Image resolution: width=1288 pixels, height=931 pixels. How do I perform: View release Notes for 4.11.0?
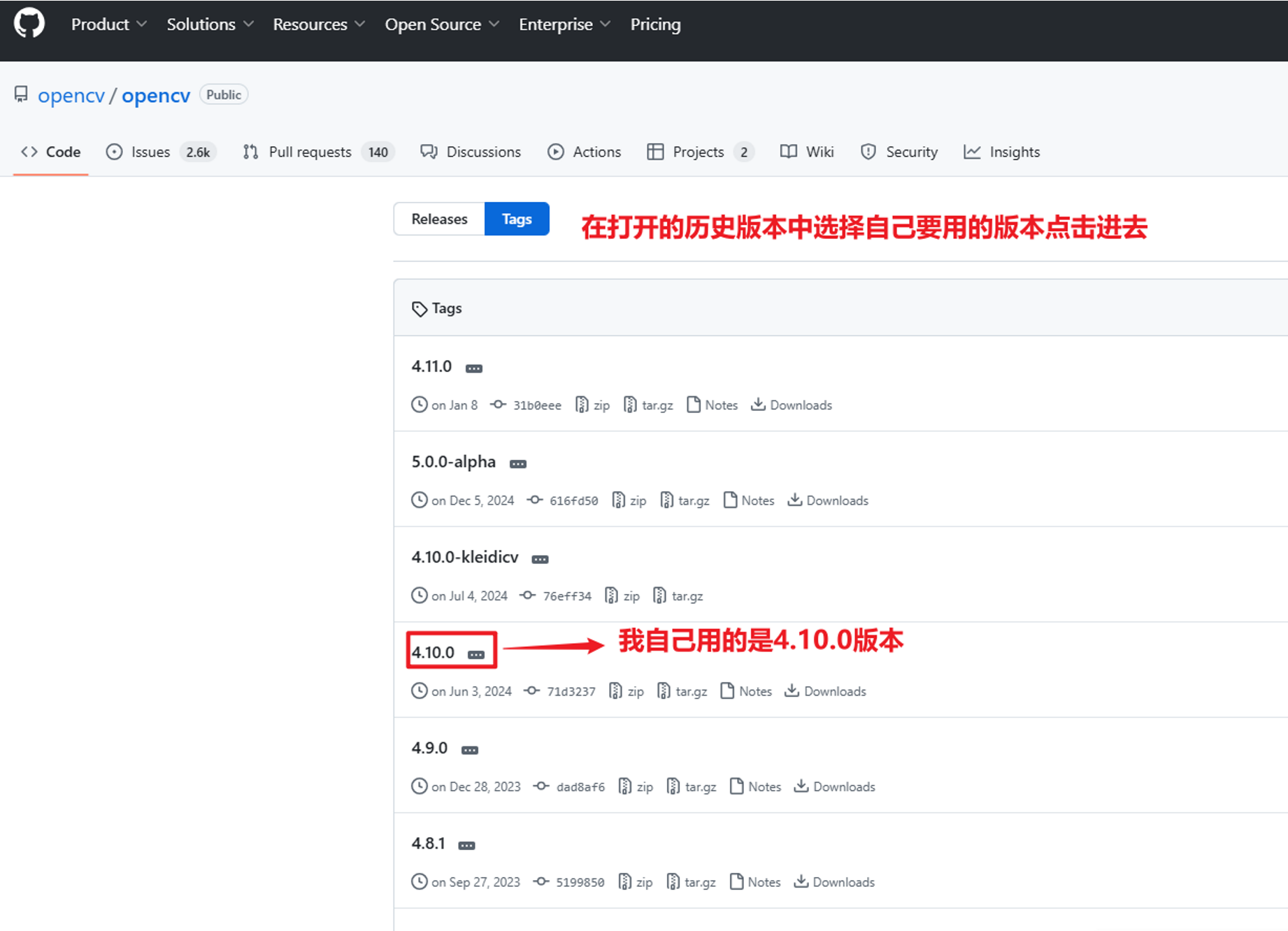point(713,405)
